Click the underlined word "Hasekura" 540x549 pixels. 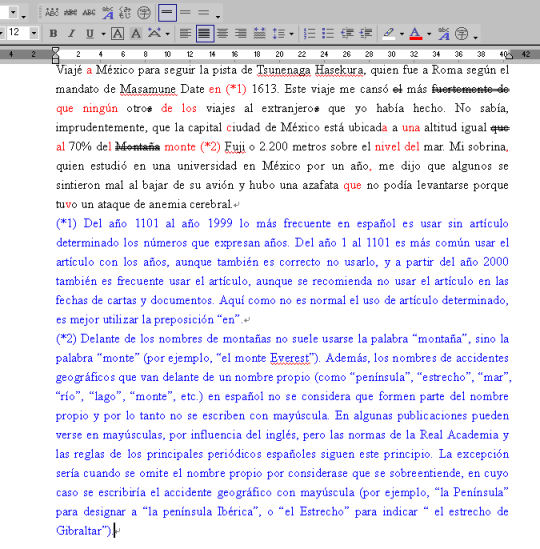[339, 70]
